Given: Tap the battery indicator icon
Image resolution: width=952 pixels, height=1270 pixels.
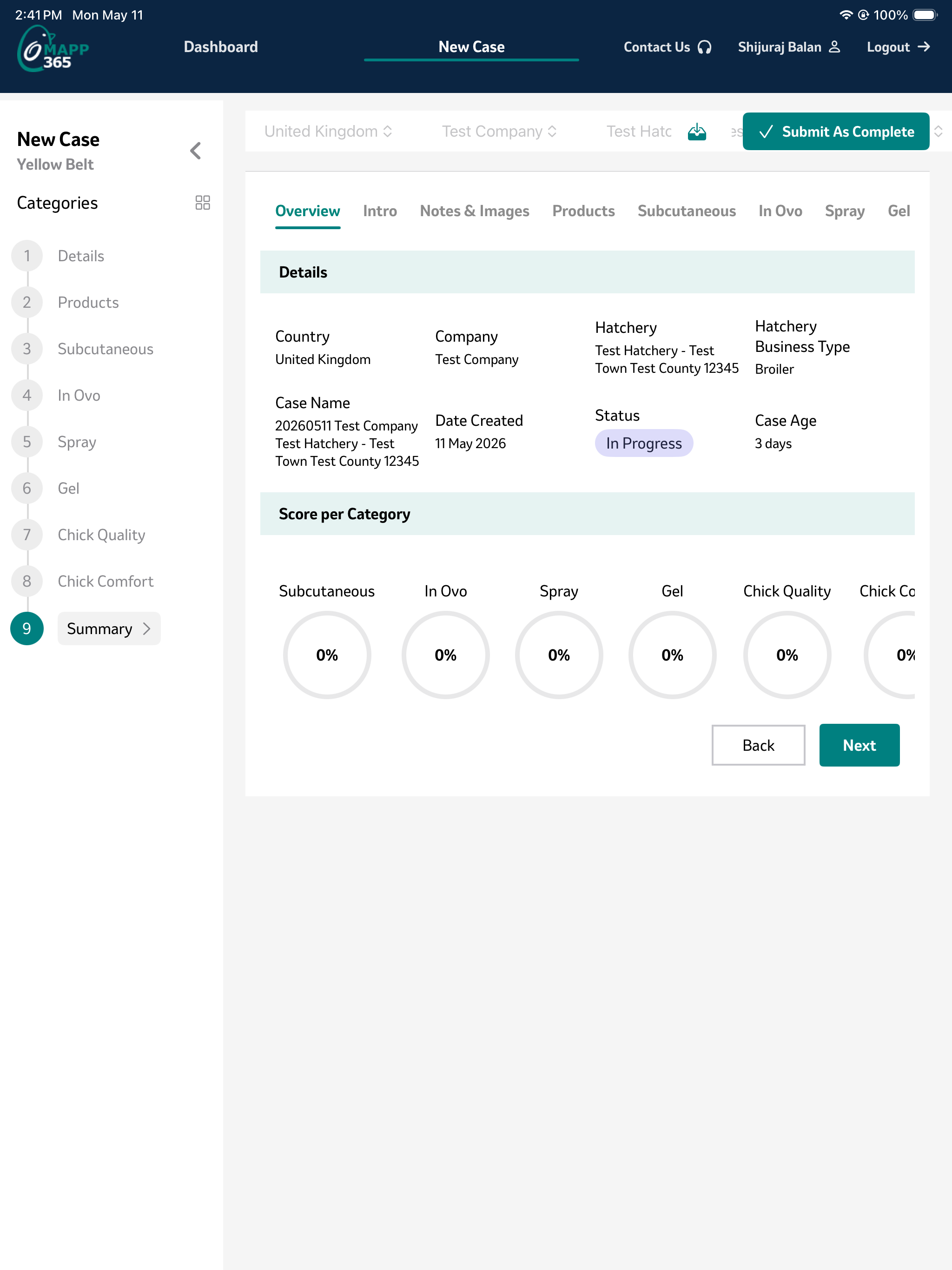Looking at the screenshot, I should pos(925,15).
